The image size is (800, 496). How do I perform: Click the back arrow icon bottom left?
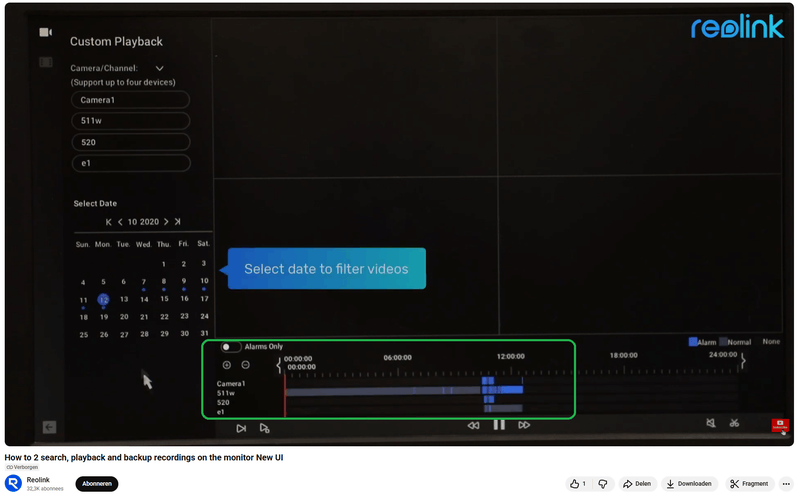49,427
